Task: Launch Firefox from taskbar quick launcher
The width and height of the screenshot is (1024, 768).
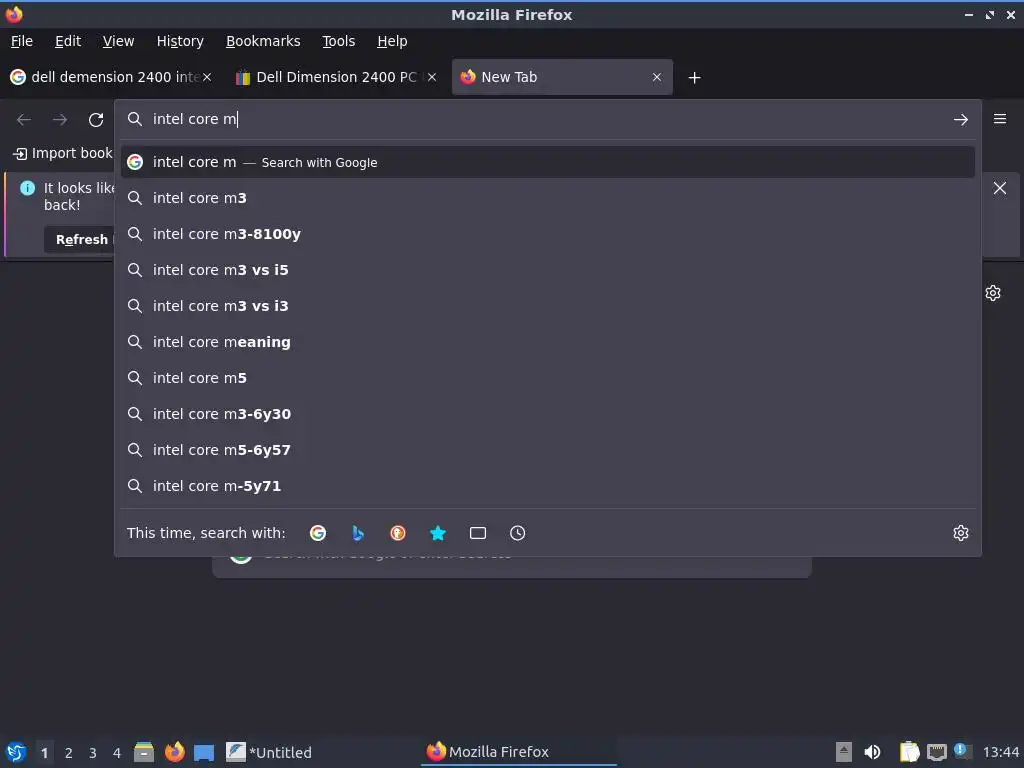Action: (x=174, y=752)
